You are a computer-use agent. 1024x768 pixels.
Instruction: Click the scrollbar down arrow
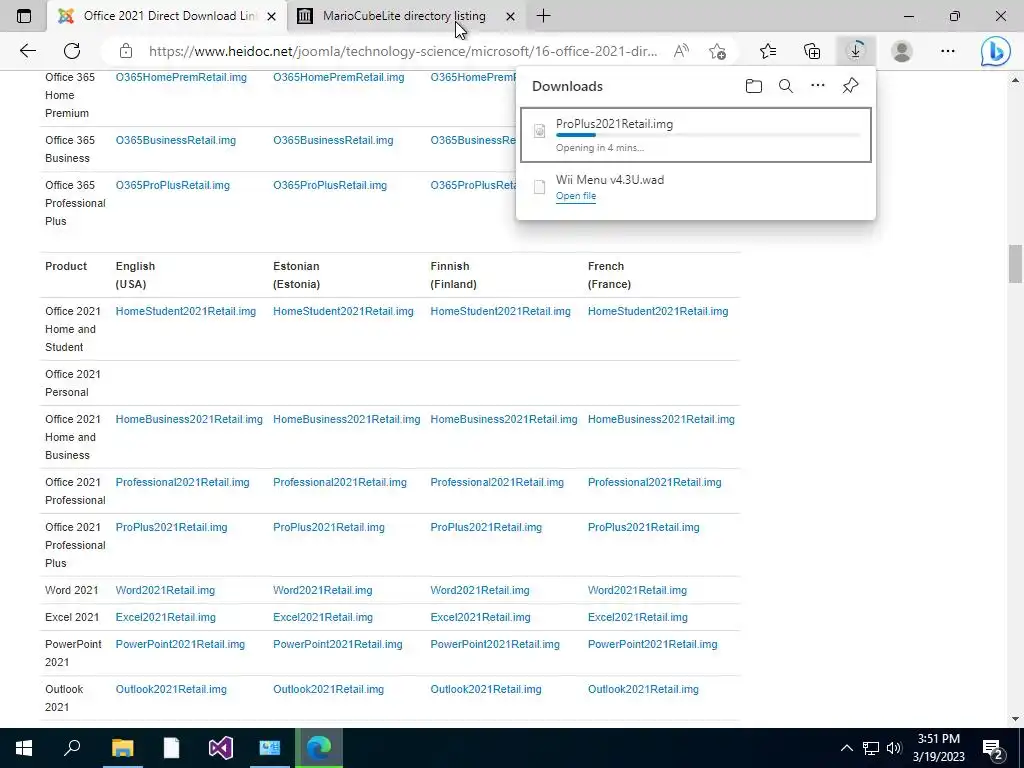point(1015,719)
